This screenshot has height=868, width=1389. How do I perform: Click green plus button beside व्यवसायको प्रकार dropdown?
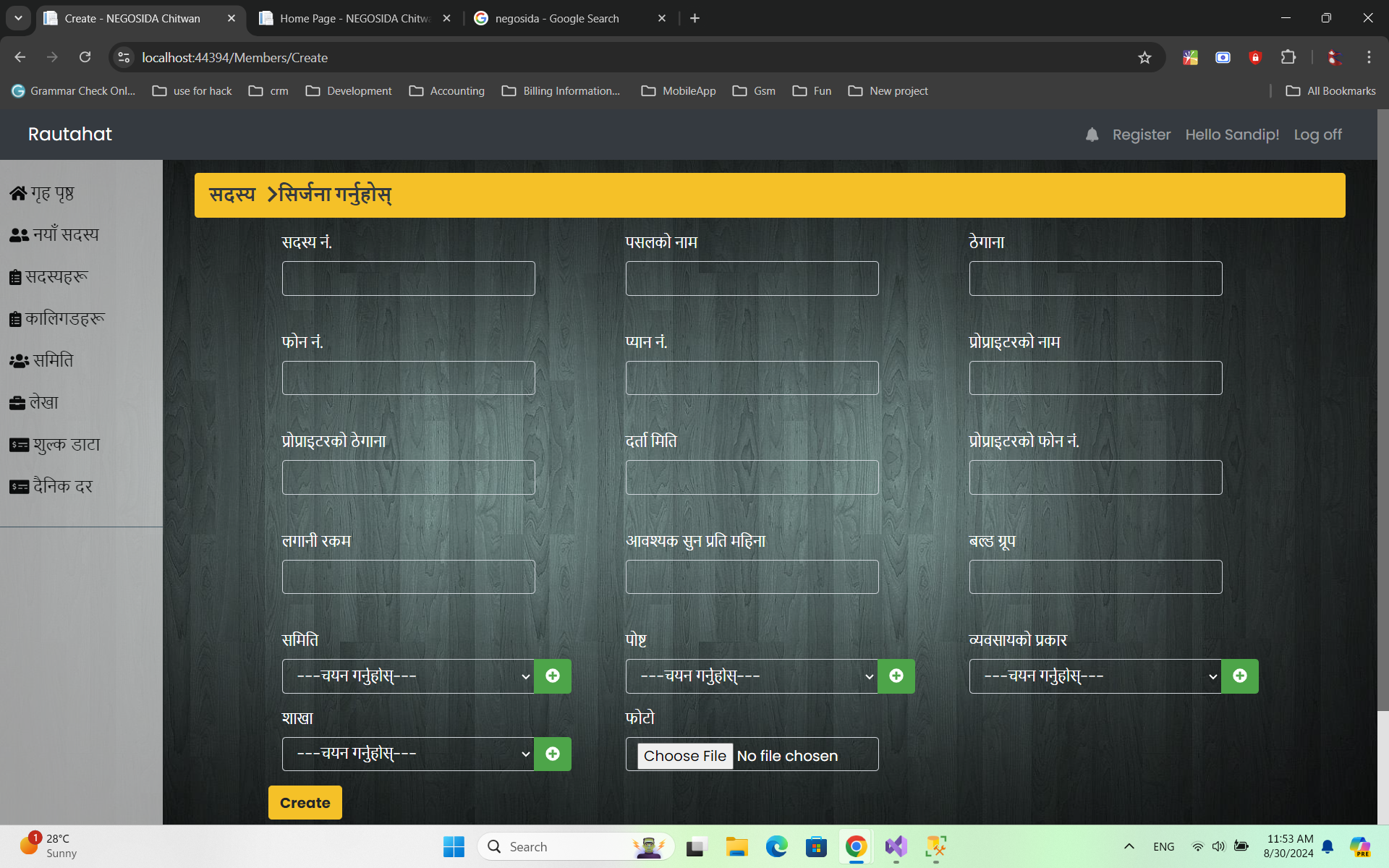click(1240, 676)
